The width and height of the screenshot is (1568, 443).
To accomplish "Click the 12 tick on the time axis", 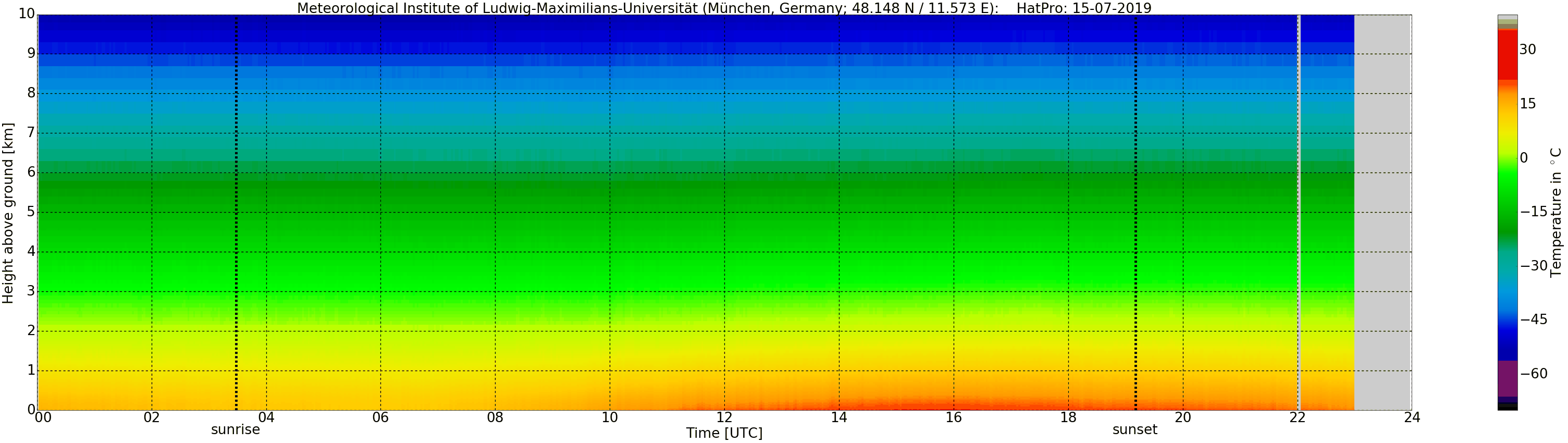I will tap(724, 417).
